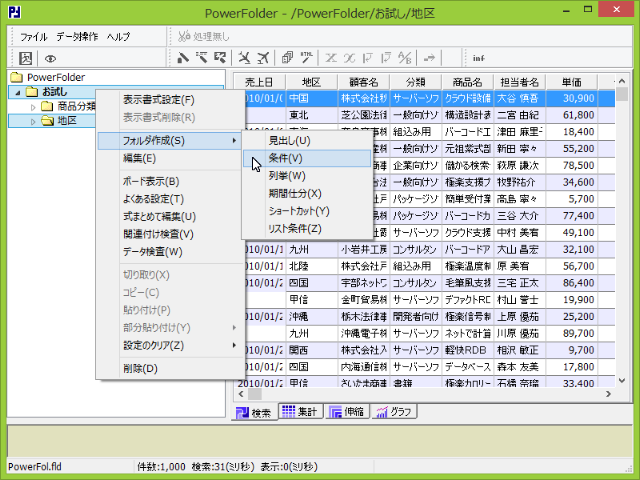Click the 図 diagram toolbar icon

25,58
